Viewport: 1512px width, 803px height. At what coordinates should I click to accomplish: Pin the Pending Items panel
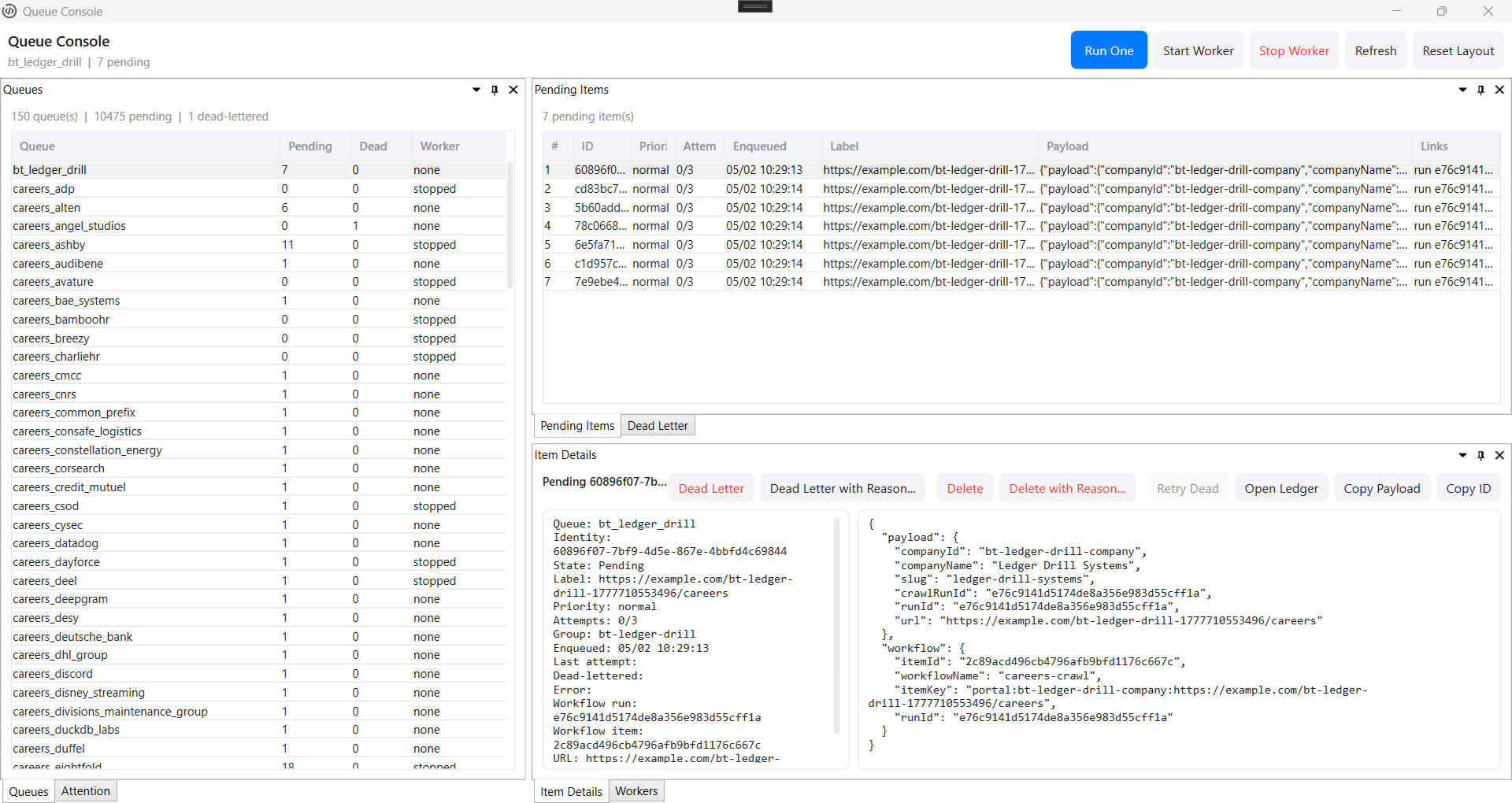coord(1481,90)
